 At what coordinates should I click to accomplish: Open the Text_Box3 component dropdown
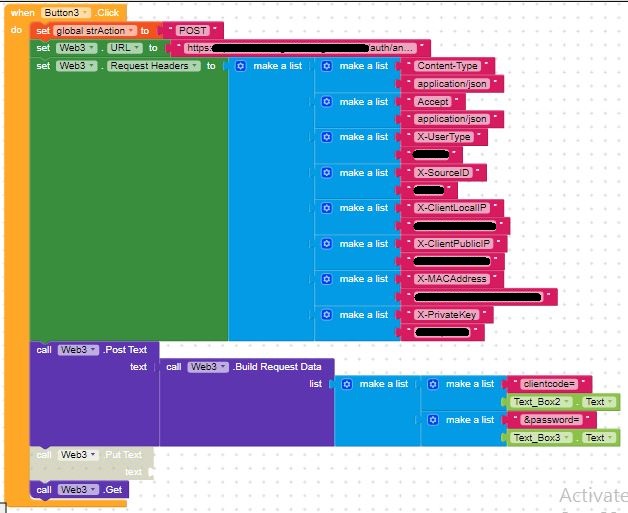[541, 438]
